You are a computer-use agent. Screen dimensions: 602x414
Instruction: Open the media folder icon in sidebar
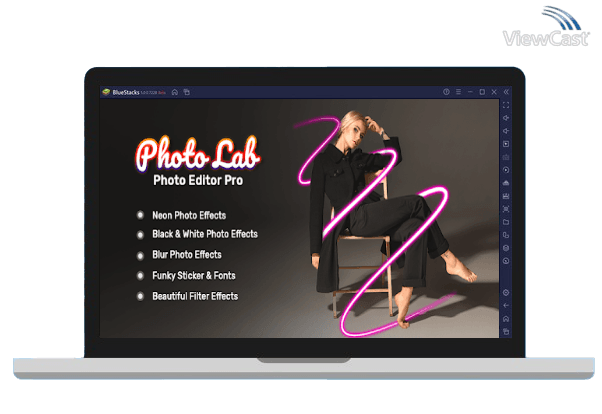point(506,222)
